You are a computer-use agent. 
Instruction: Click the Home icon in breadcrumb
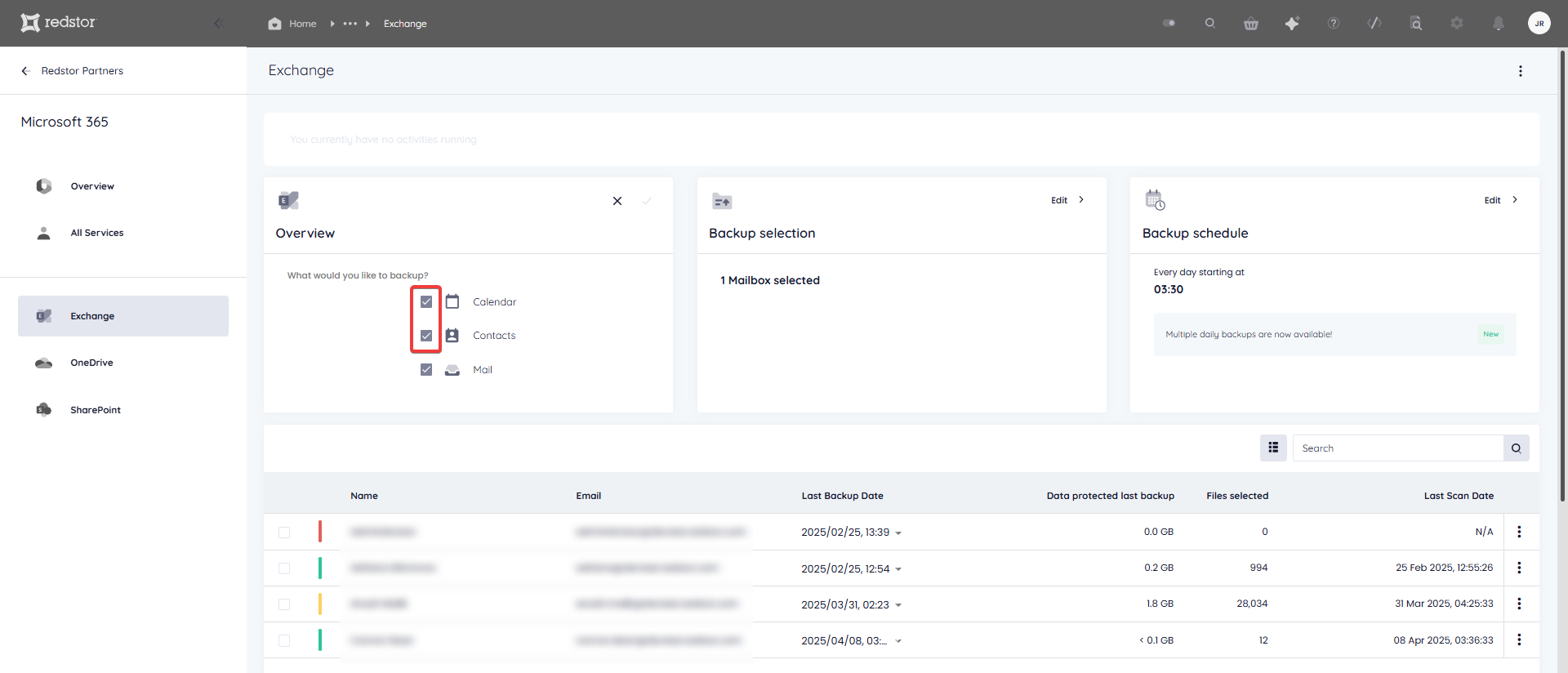click(274, 24)
